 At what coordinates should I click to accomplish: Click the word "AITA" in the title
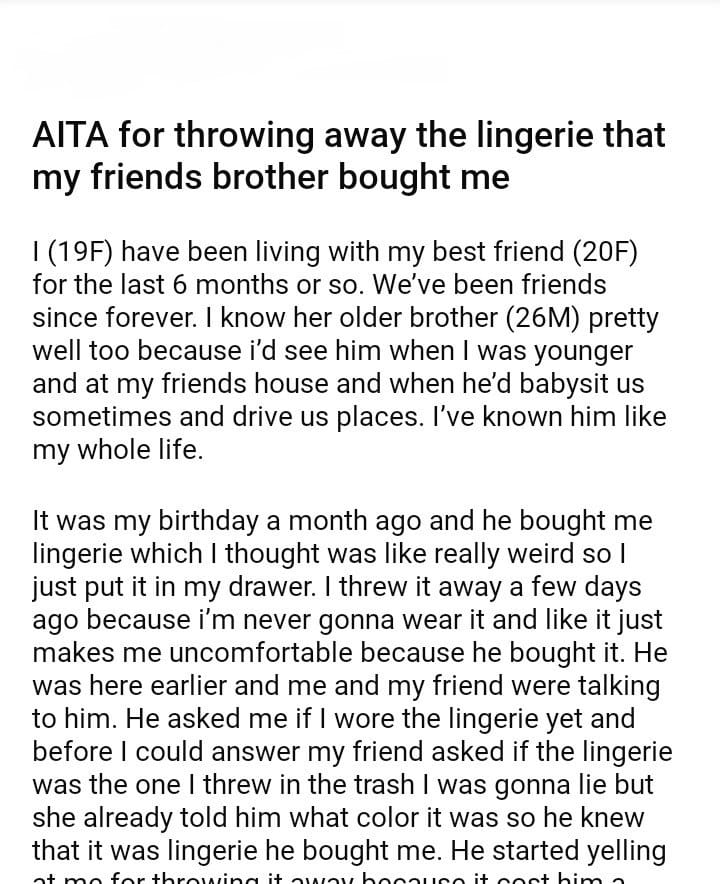pos(72,135)
